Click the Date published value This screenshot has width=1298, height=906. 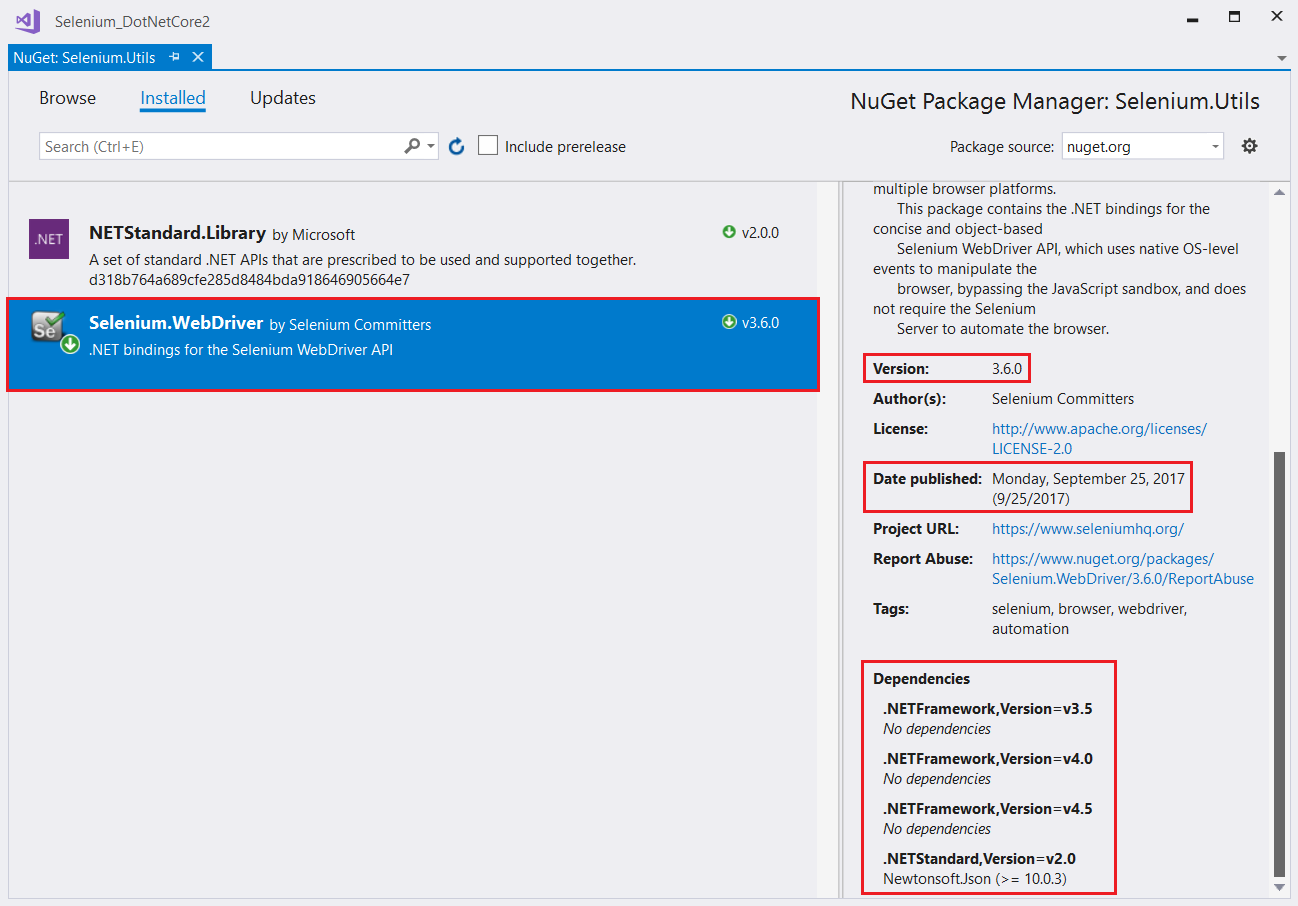click(x=1088, y=488)
